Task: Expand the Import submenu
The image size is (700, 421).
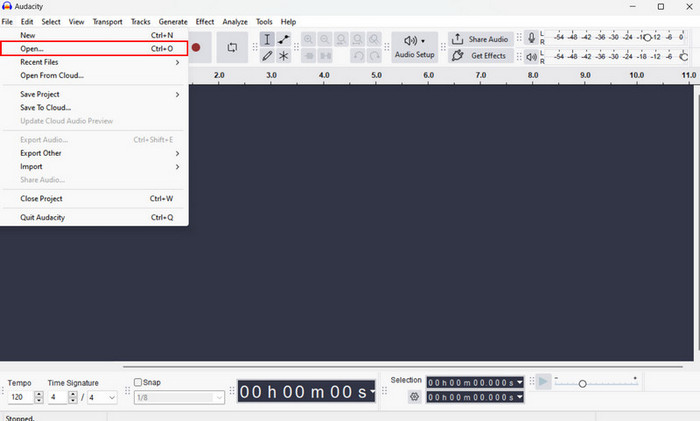Action: pyautogui.click(x=94, y=167)
